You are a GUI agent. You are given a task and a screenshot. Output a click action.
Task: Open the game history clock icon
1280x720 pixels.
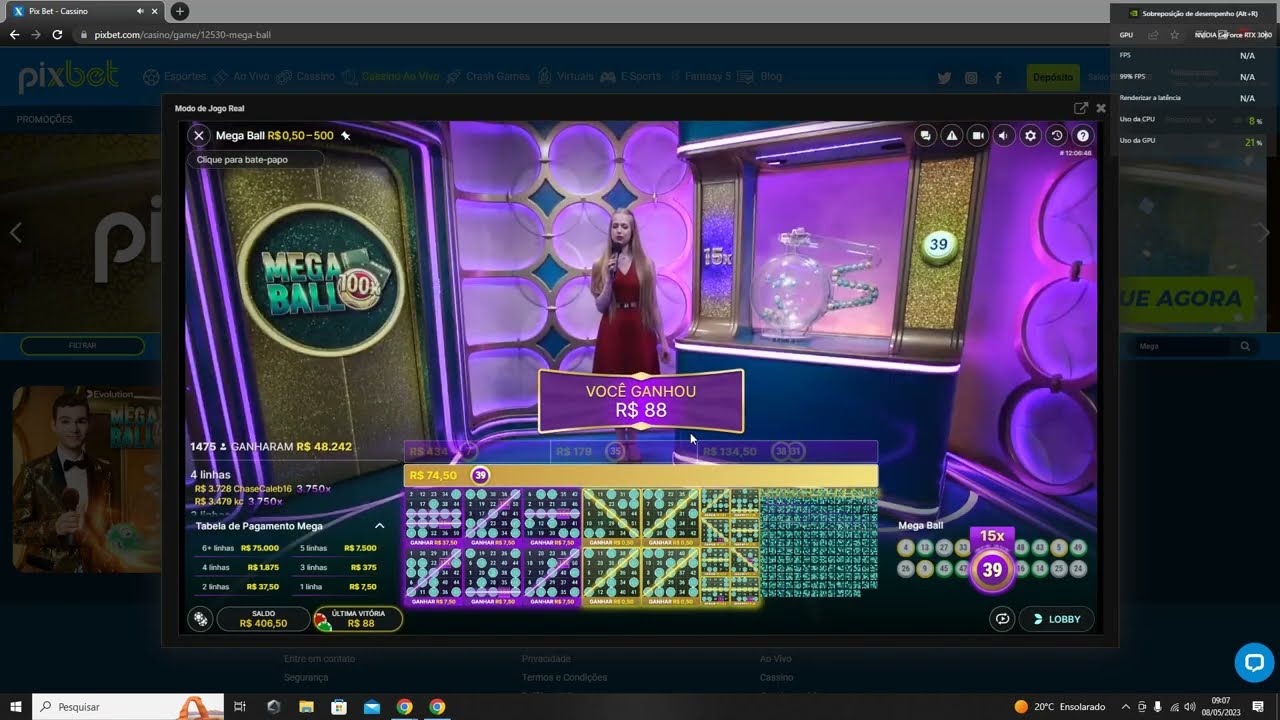[1056, 136]
